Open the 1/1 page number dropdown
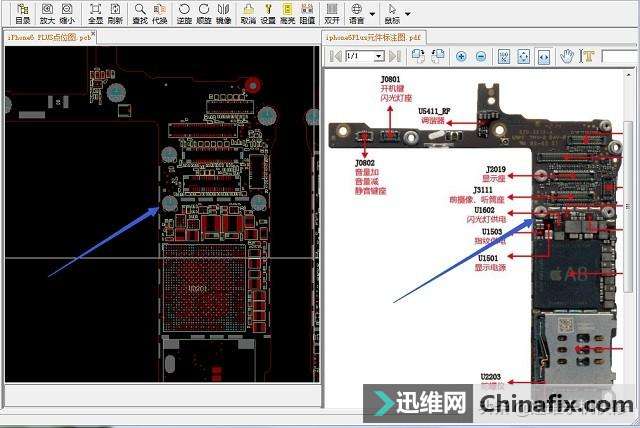The height and width of the screenshot is (428, 640). [380, 56]
